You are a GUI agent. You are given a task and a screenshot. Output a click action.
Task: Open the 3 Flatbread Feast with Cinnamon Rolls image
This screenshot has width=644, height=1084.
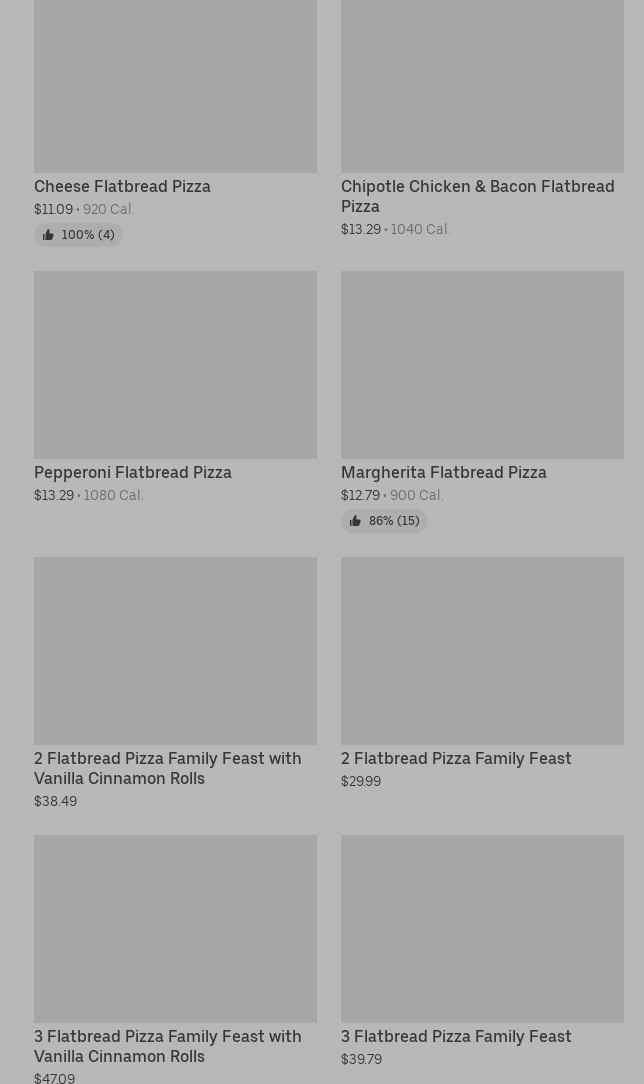click(x=175, y=928)
